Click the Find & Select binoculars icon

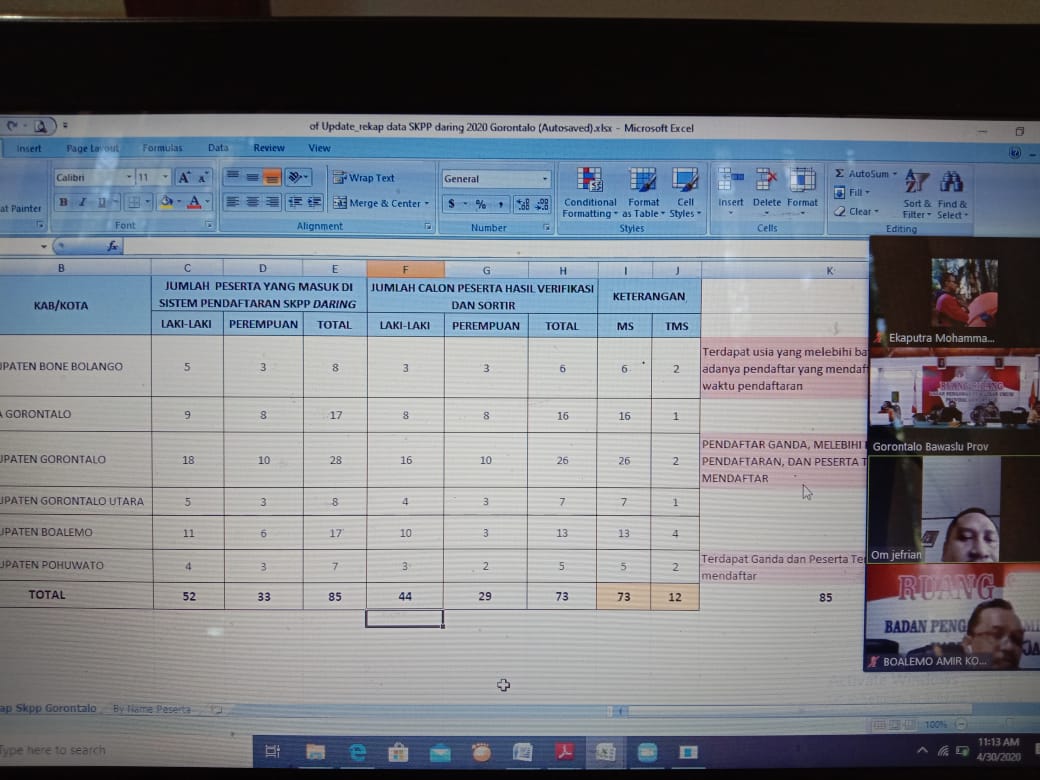(951, 183)
